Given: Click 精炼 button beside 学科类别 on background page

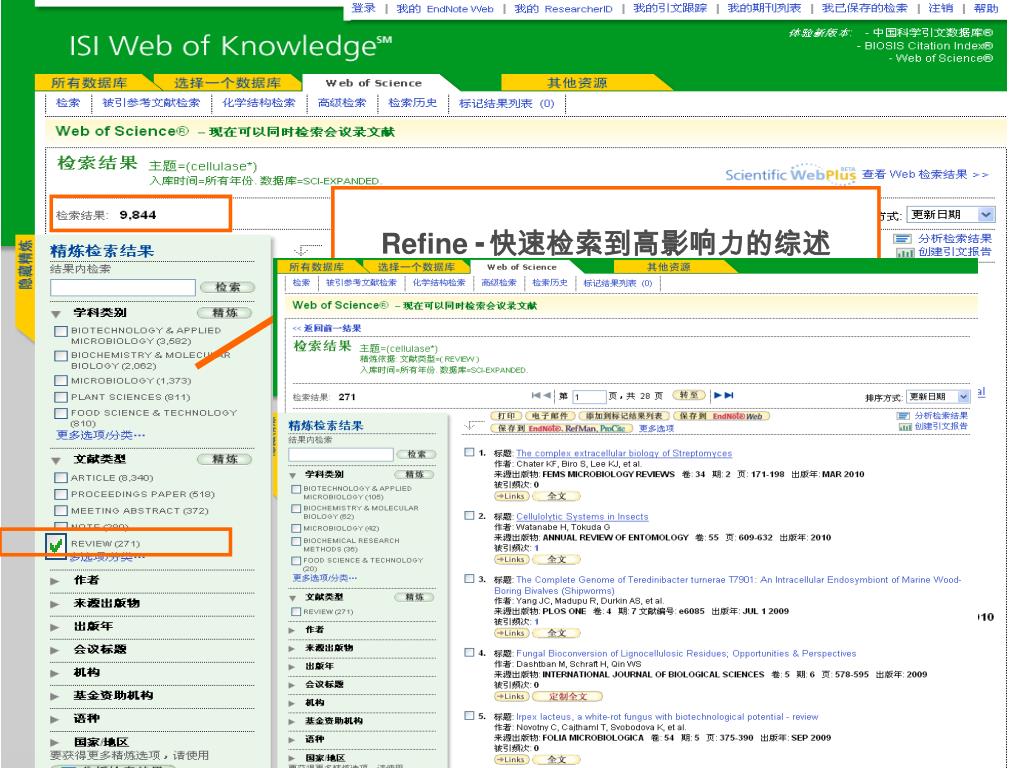Looking at the screenshot, I should (225, 313).
